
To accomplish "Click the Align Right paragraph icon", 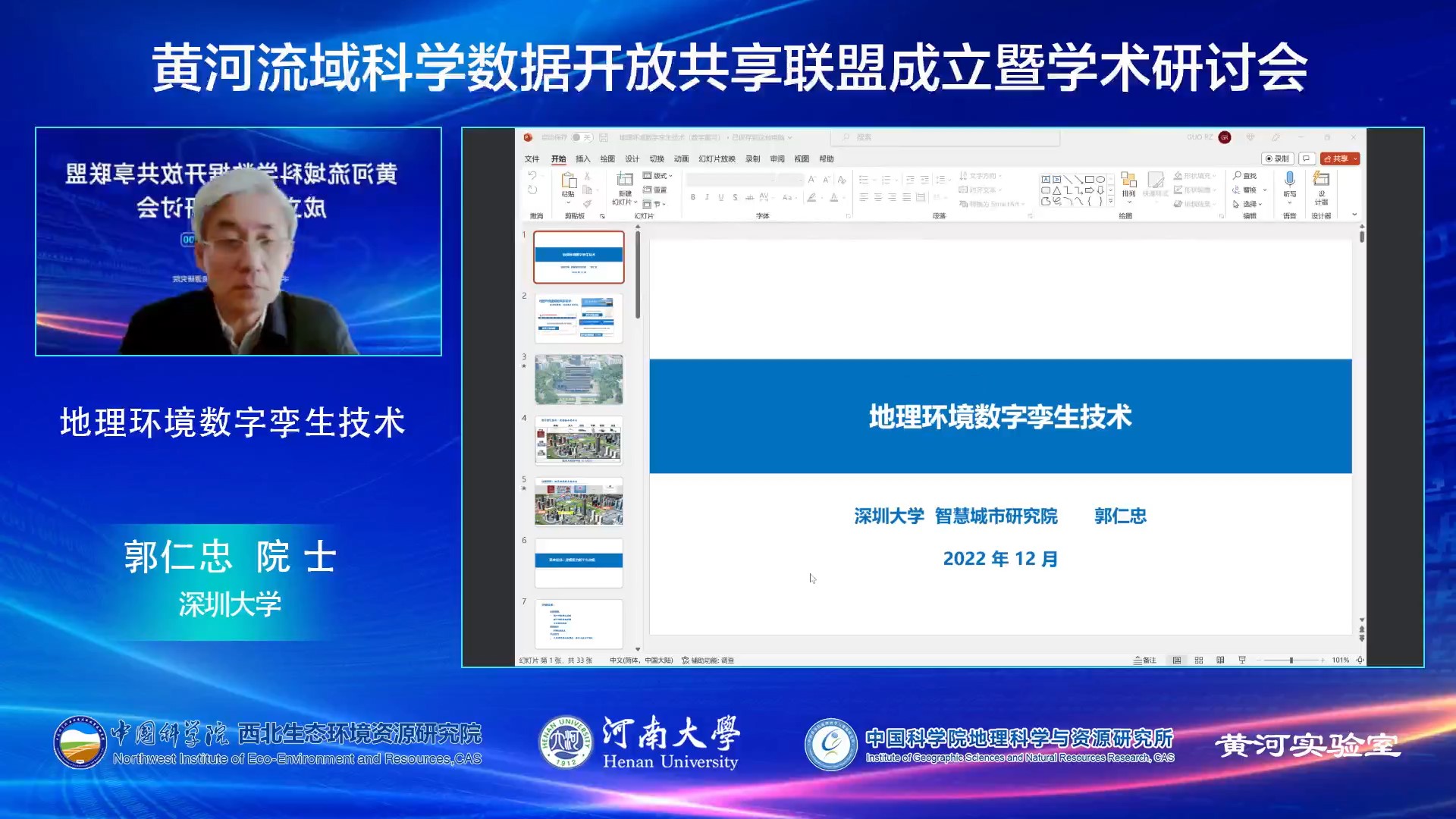I will pos(892,197).
